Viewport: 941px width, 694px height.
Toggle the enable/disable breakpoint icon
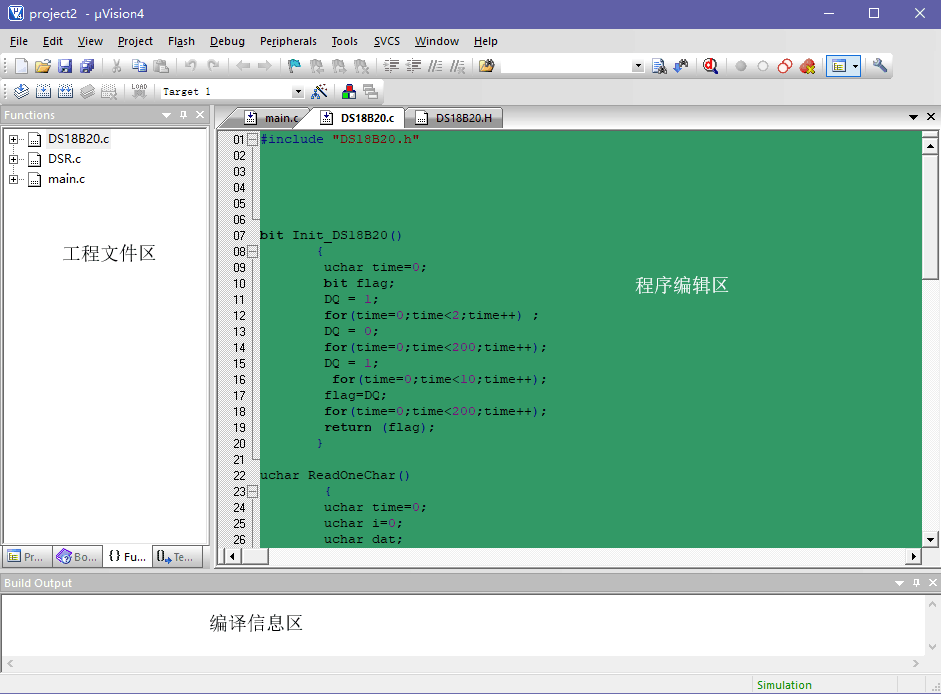[x=763, y=66]
